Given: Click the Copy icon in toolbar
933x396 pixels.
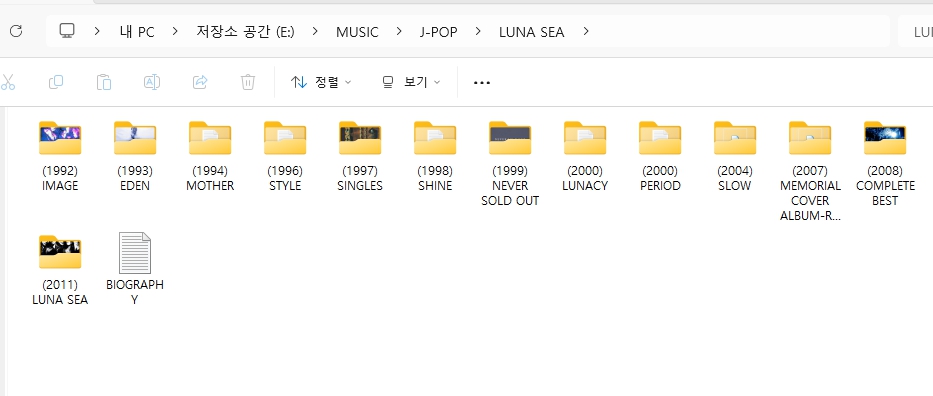Looking at the screenshot, I should tap(56, 82).
